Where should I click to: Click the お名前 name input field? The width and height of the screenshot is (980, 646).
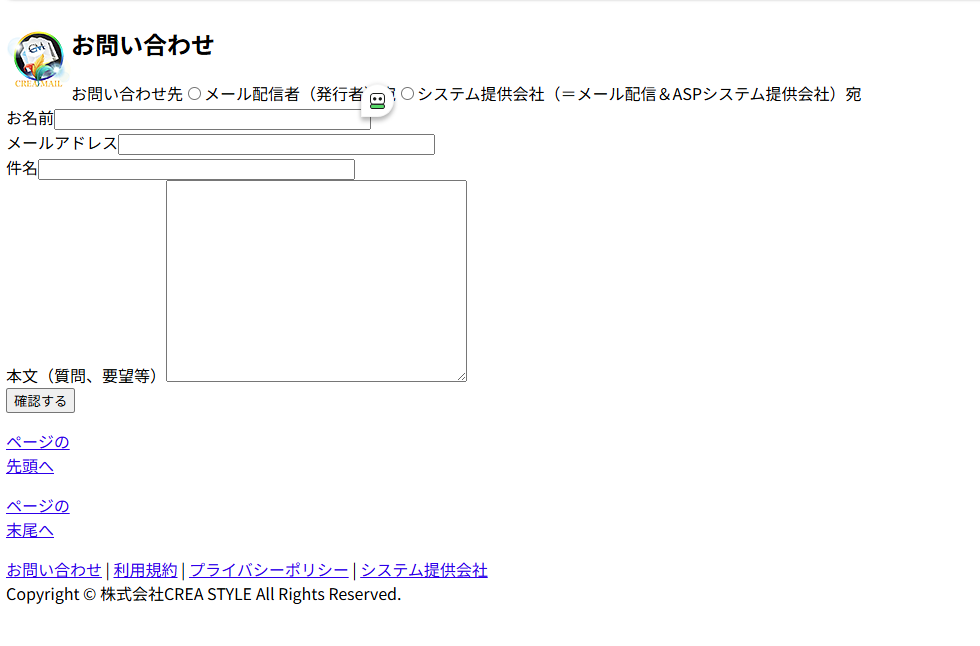tap(210, 120)
